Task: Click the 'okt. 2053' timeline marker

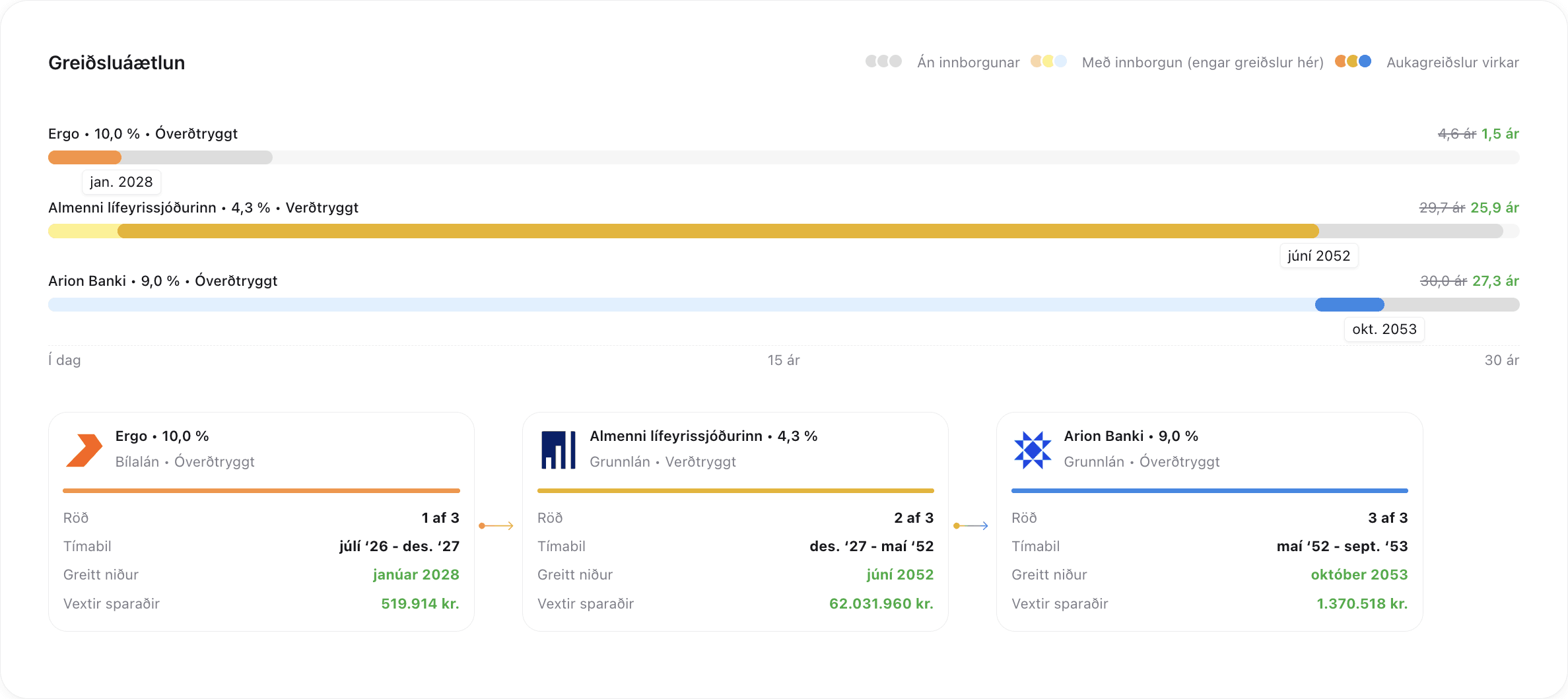Action: (1384, 329)
